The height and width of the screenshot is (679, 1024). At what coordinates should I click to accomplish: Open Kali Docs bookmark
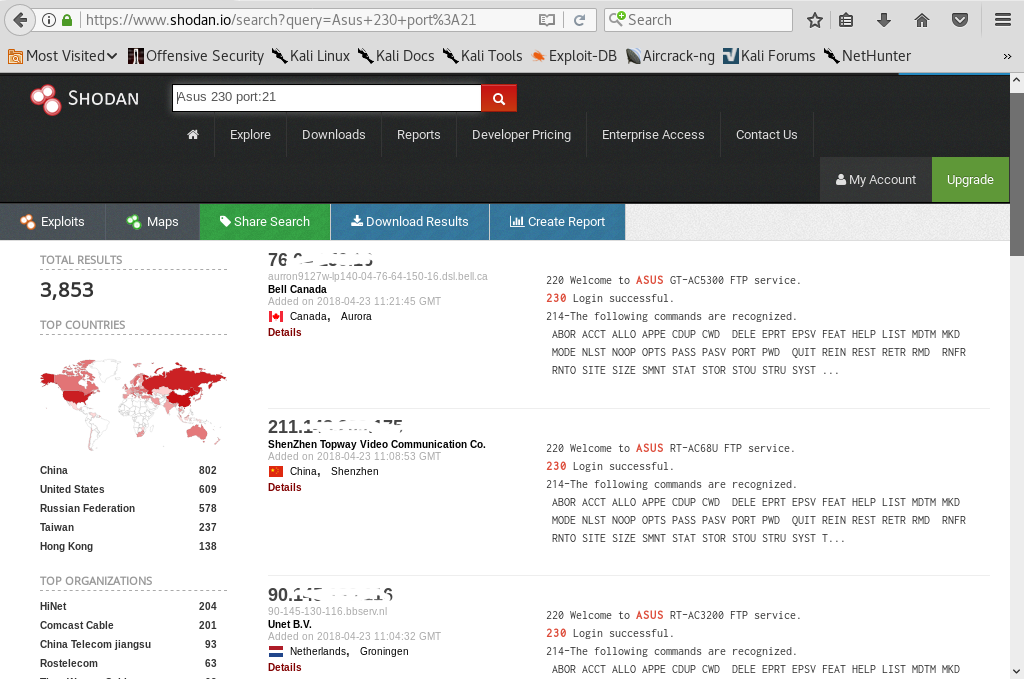[396, 56]
